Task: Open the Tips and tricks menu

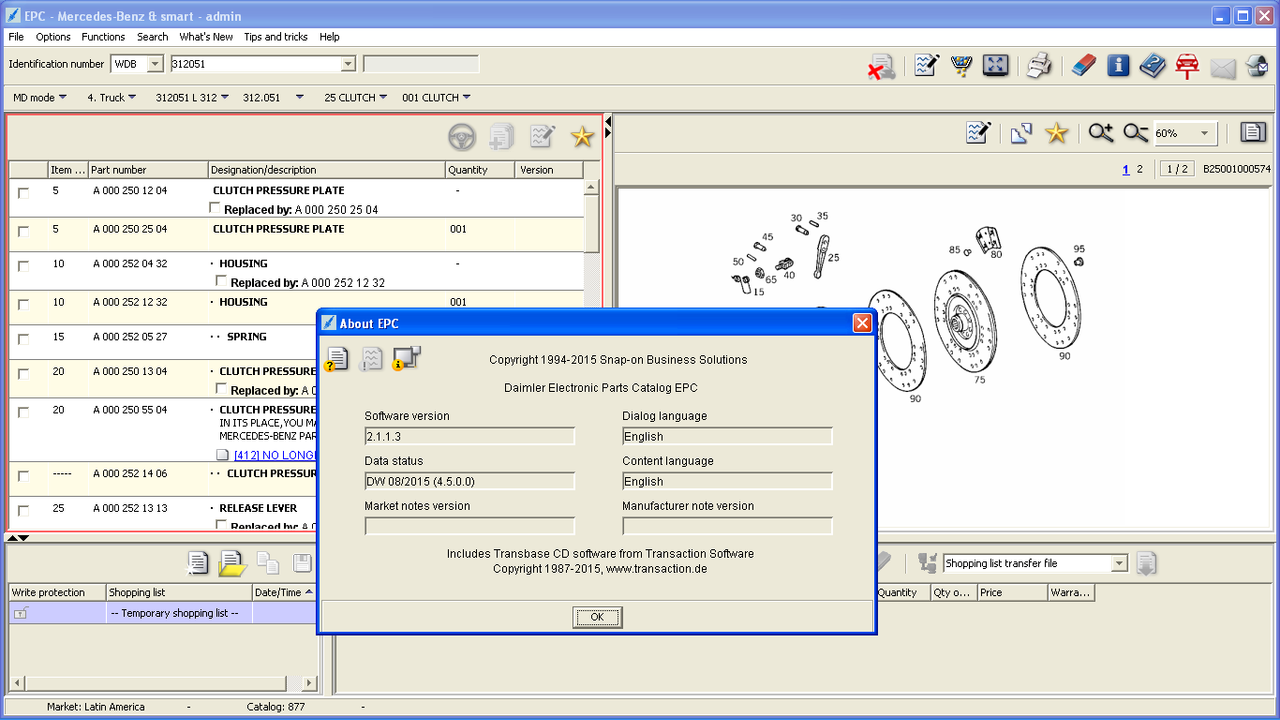Action: [x=276, y=37]
